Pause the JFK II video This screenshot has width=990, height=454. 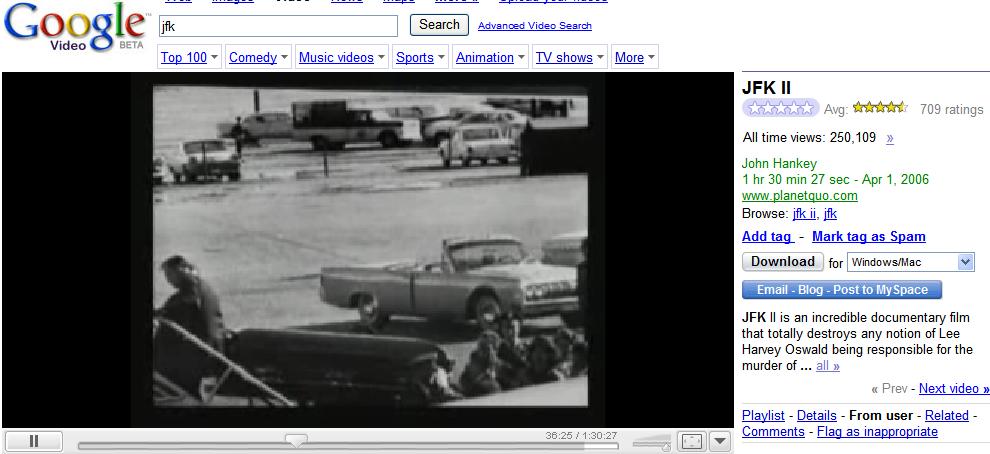click(33, 441)
